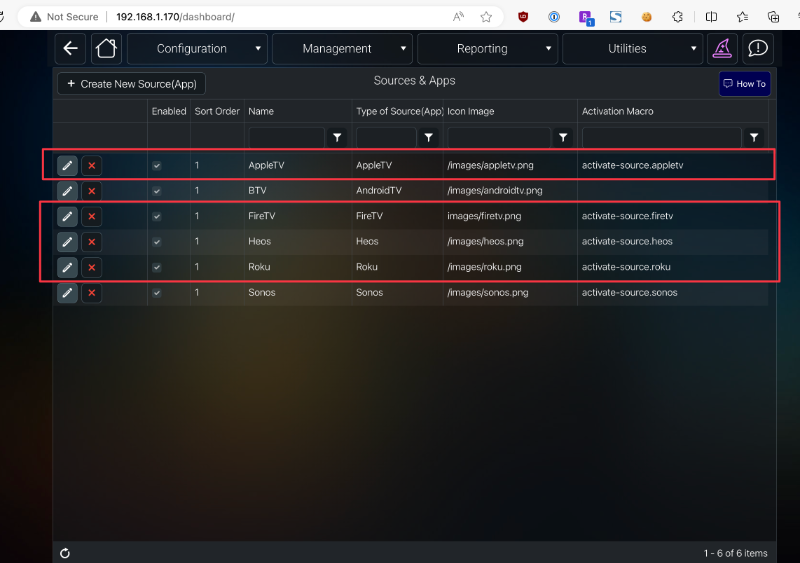Focus the Type of Source filter box
The width and height of the screenshot is (800, 563).
(x=386, y=137)
